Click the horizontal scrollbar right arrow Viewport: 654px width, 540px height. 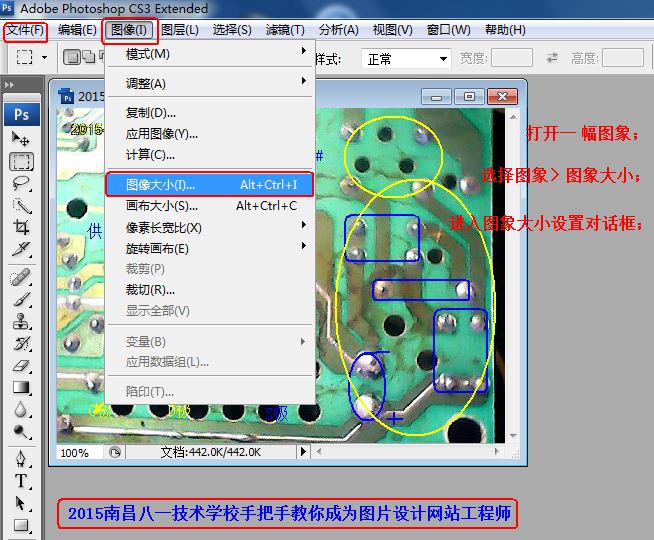(496, 451)
